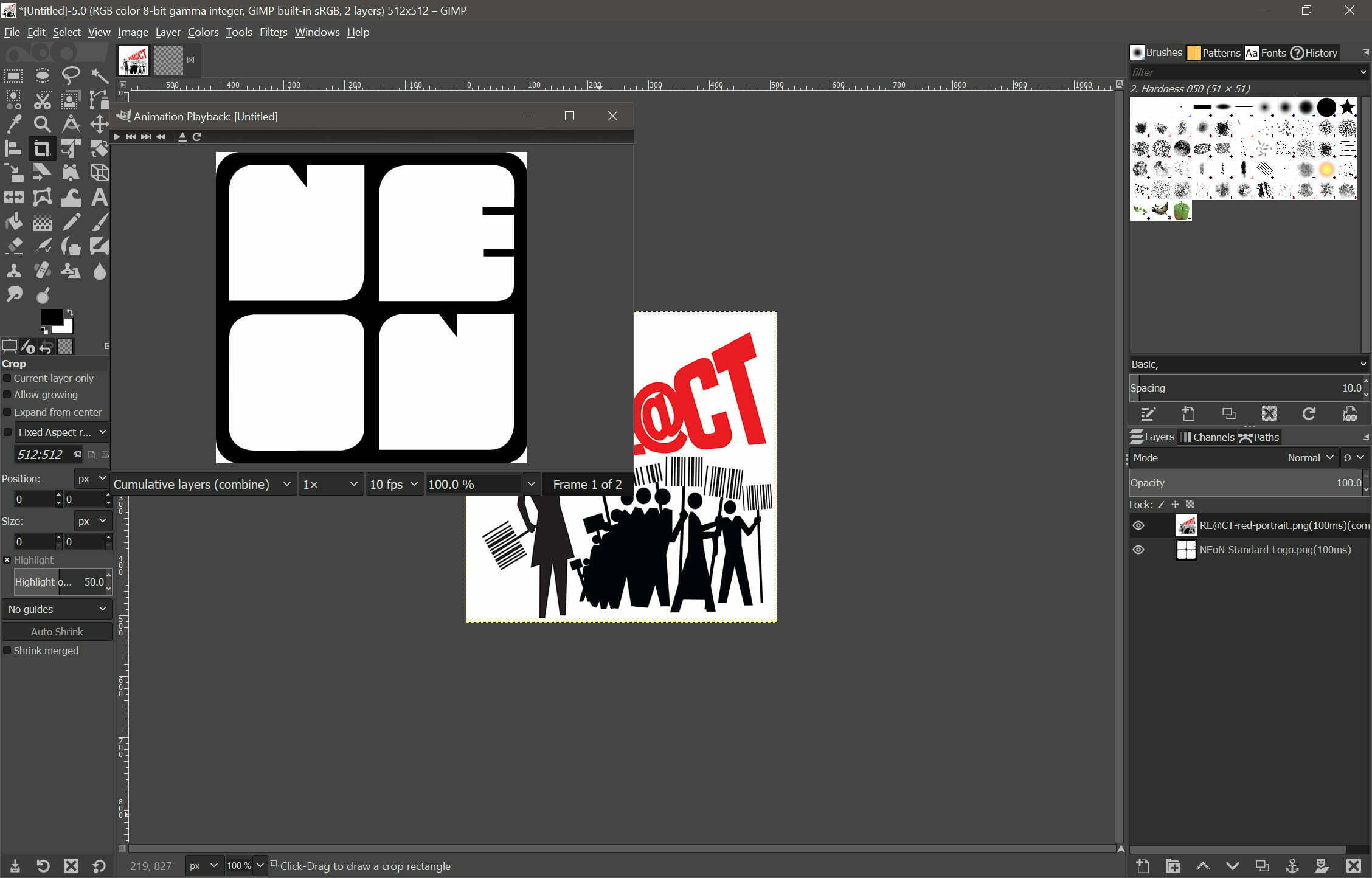Select the Smudge tool
Viewport: 1372px width, 878px height.
tap(13, 296)
